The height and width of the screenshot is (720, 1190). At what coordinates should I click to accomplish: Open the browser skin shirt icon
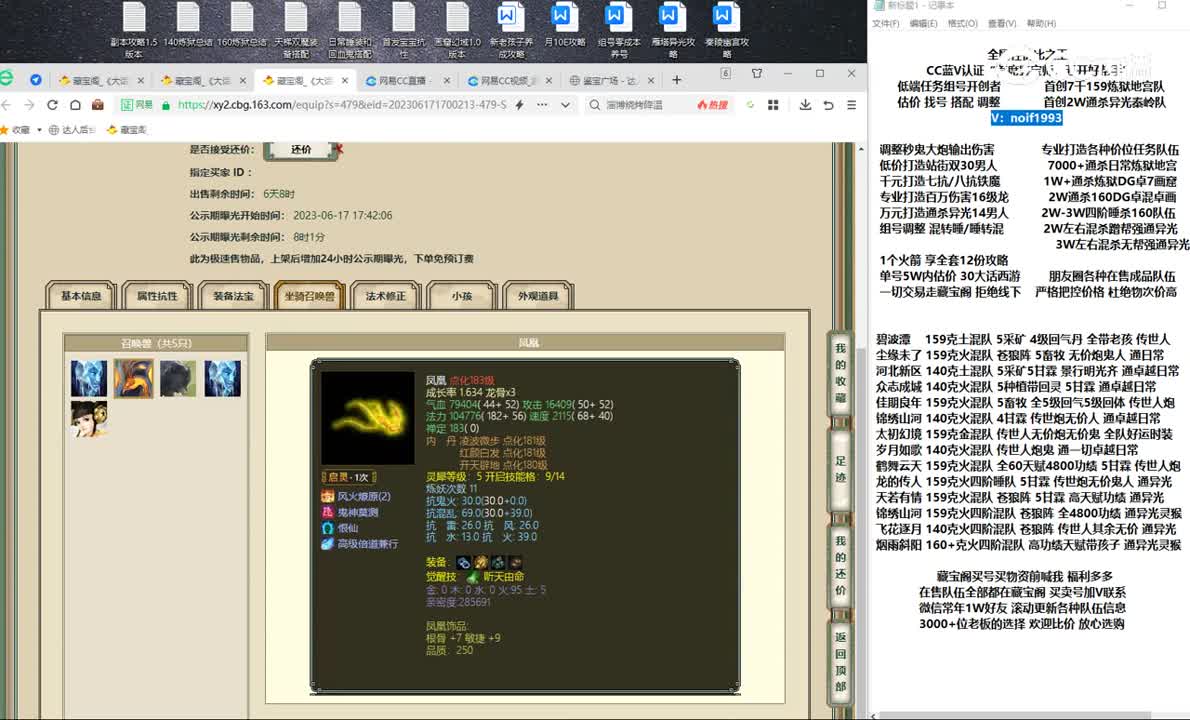point(757,74)
